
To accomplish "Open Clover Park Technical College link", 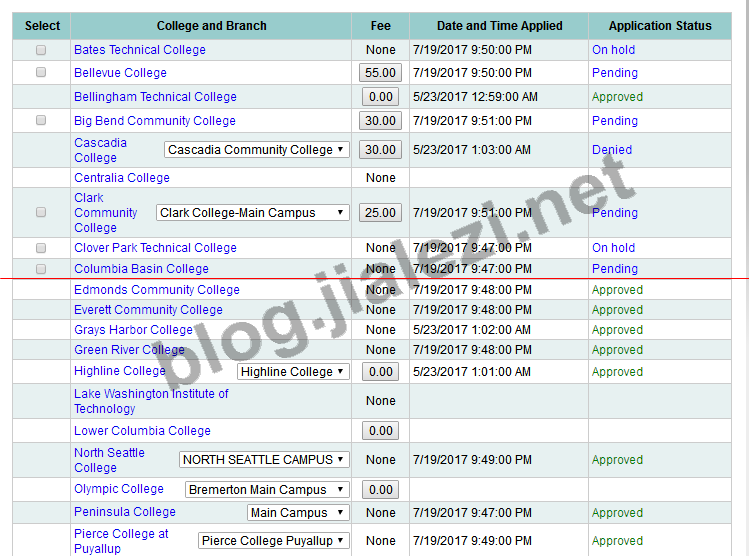I will pos(155,247).
